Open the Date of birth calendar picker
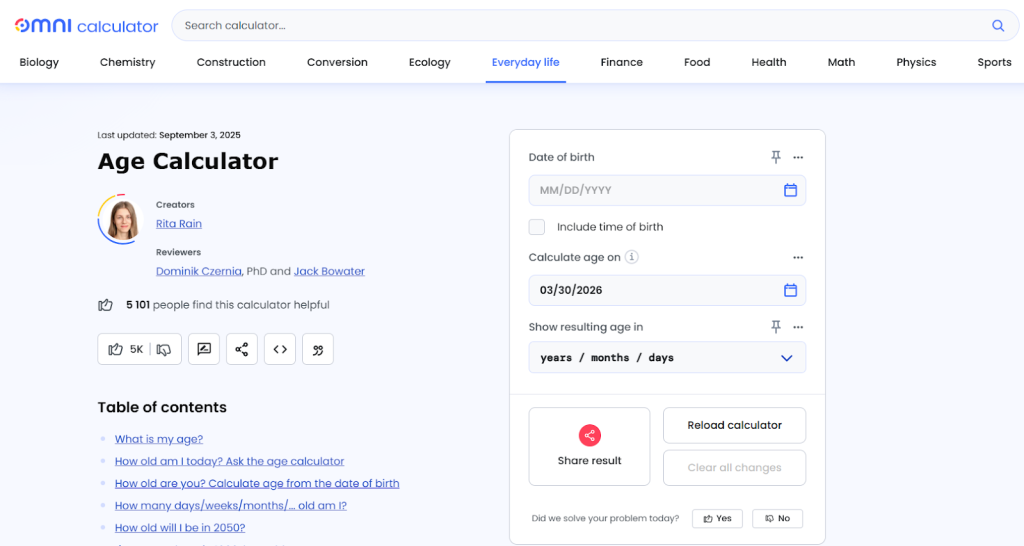Viewport: 1024px width, 546px height. pyautogui.click(x=790, y=190)
